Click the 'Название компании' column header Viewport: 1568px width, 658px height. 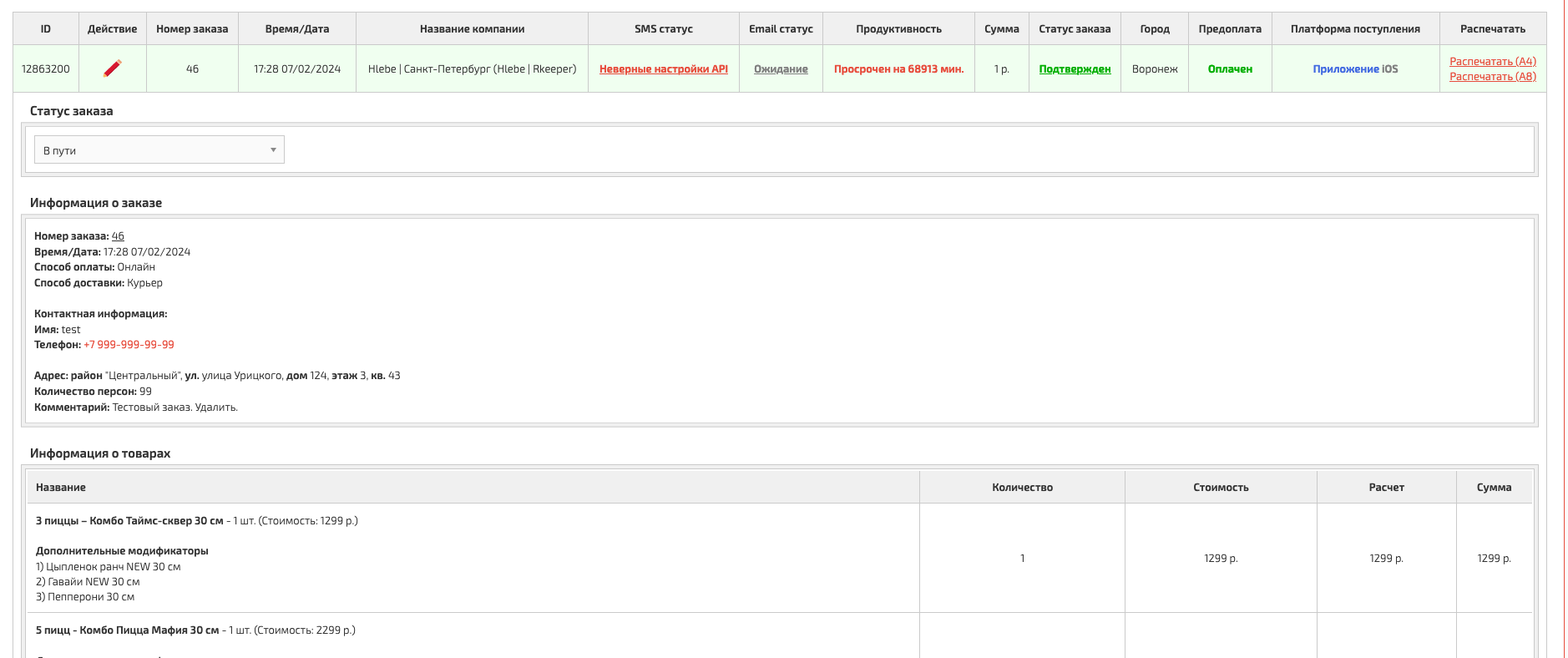(x=472, y=29)
